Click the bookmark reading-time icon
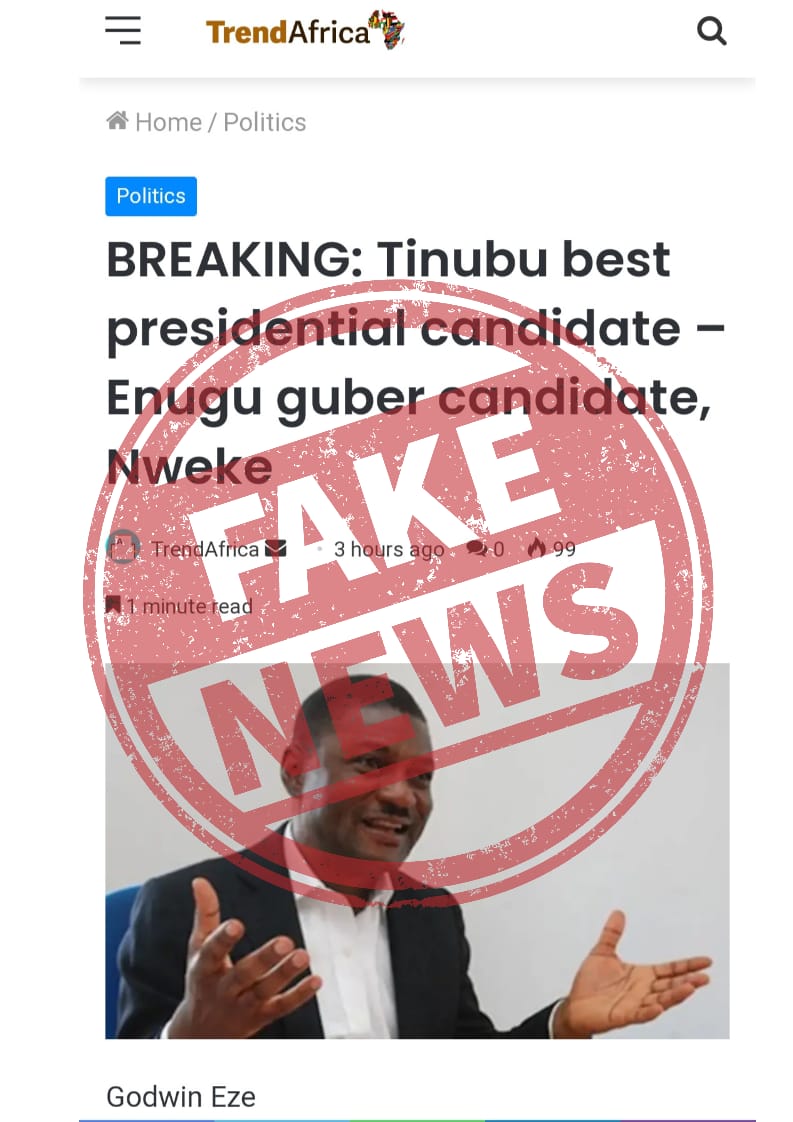The image size is (793, 1122). 113,605
